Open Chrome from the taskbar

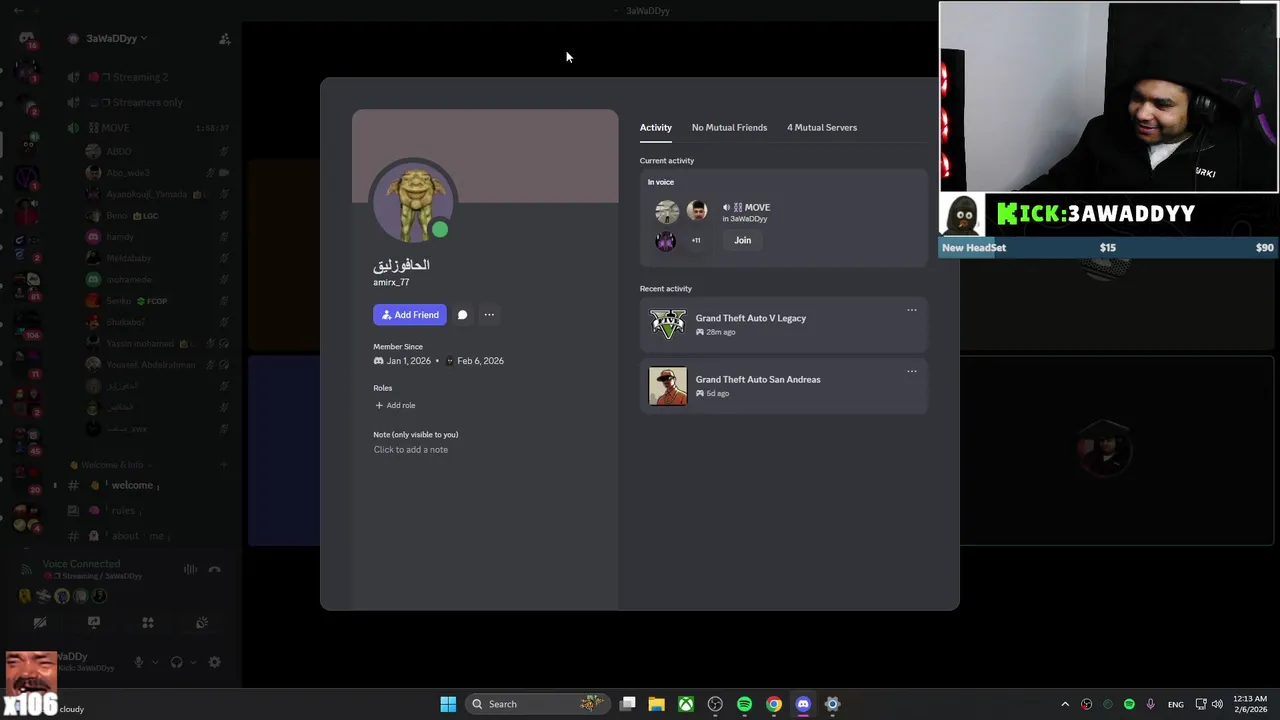point(774,704)
